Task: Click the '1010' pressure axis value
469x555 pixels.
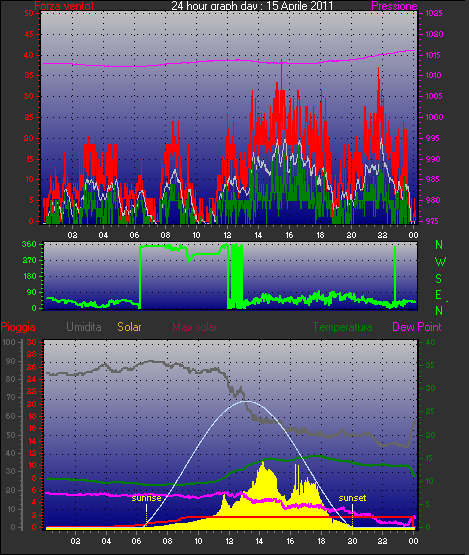Action: tap(434, 75)
